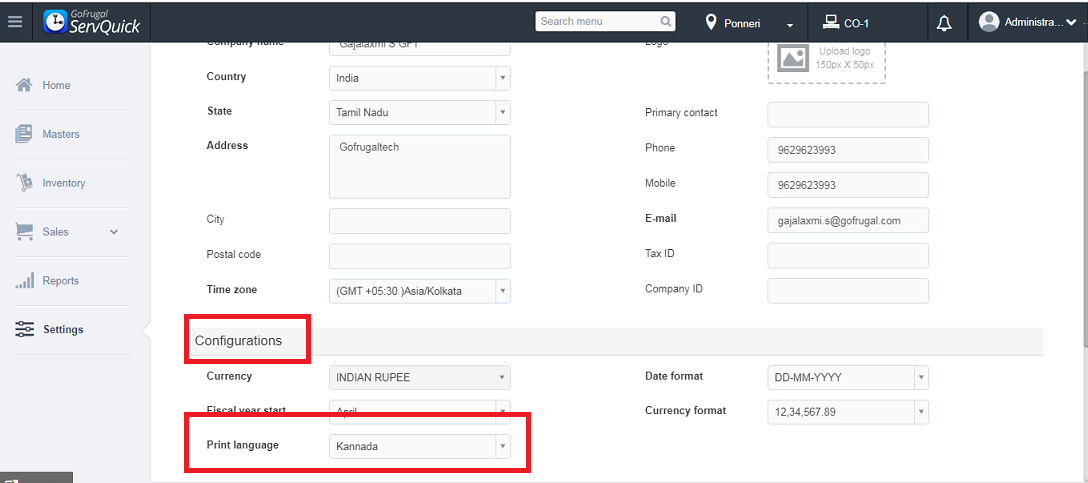Open Reports from the sidebar
Screen dimensions: 1088x483
pyautogui.click(x=60, y=281)
